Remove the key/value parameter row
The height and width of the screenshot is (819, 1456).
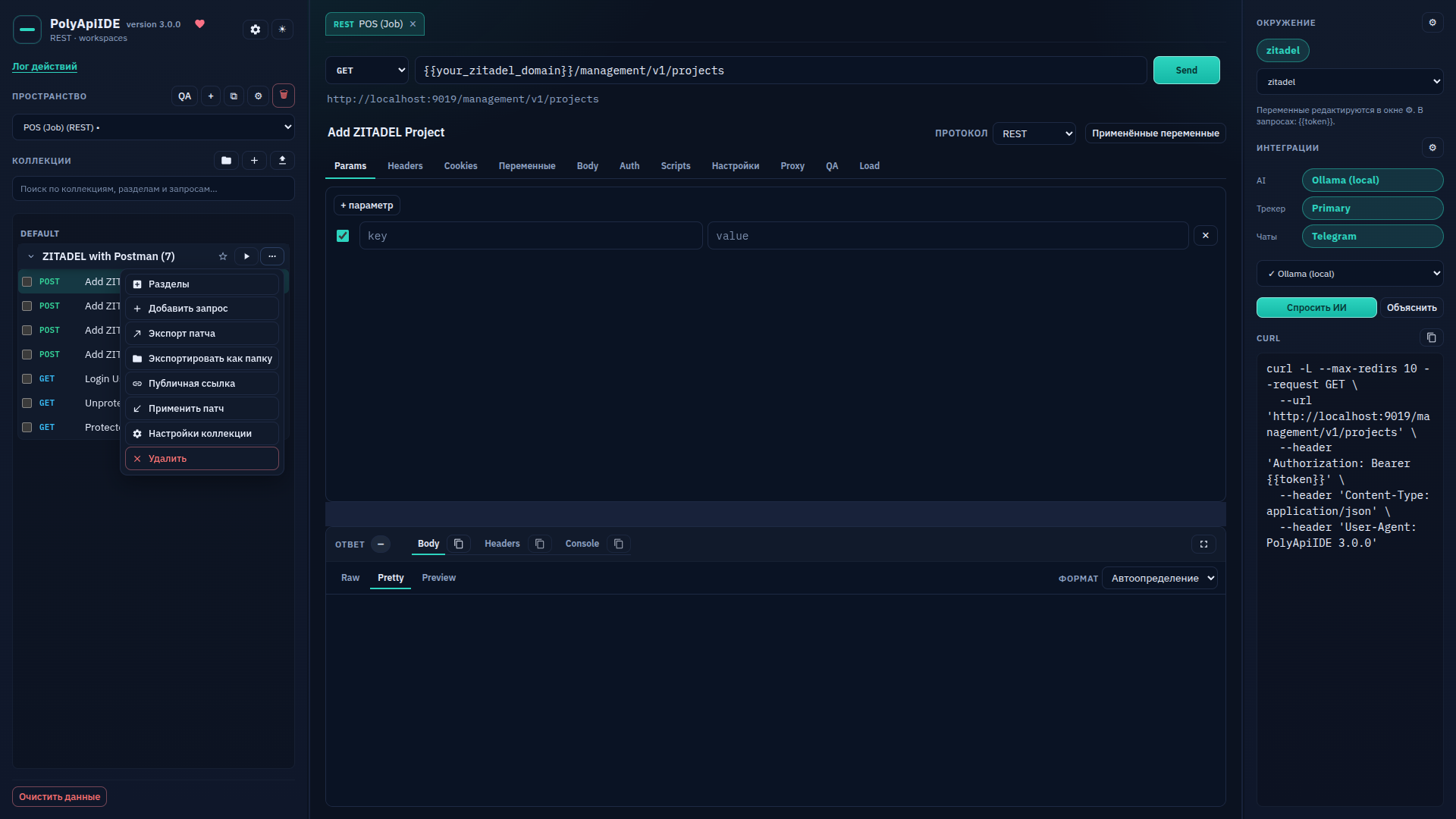[x=1206, y=236]
